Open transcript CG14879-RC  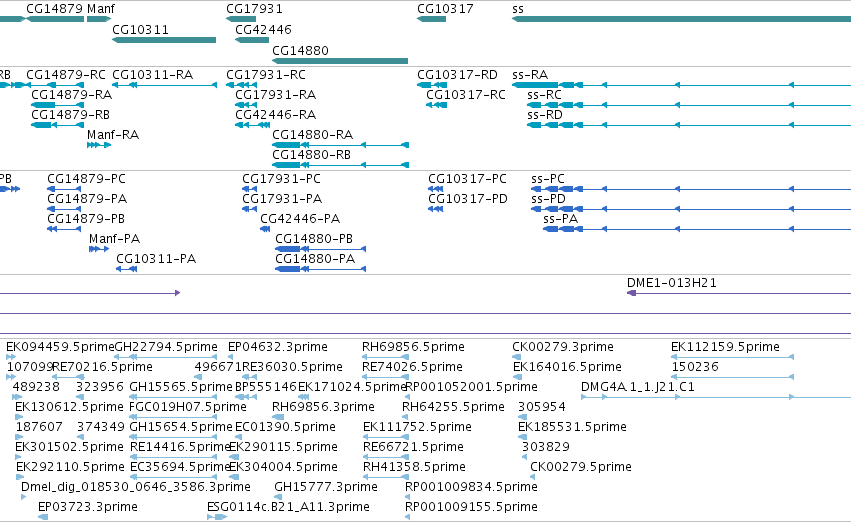[66, 74]
